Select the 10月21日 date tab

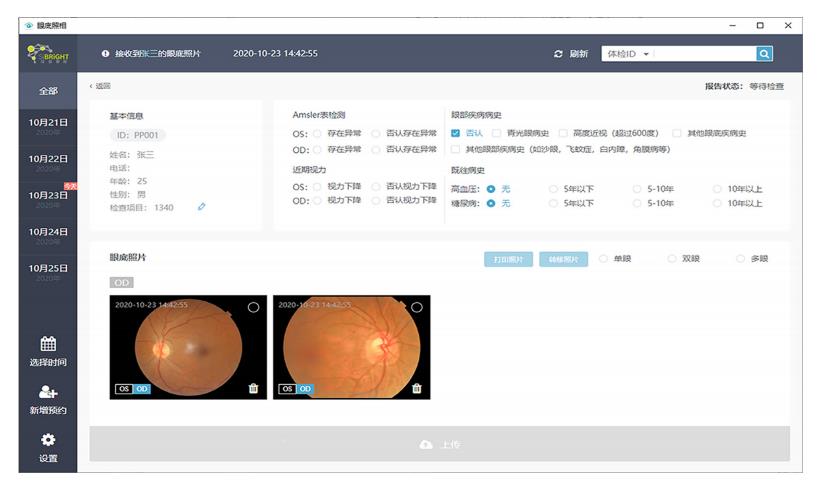point(47,126)
